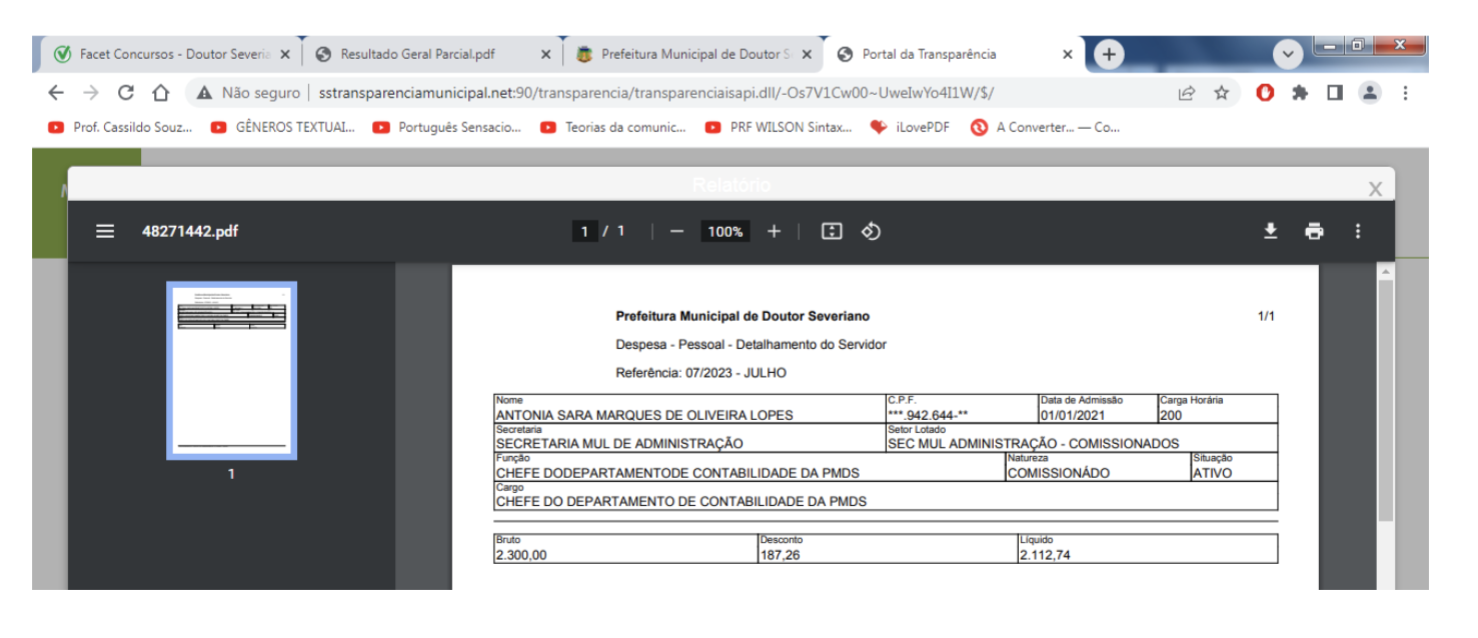The height and width of the screenshot is (638, 1478).
Task: Expand the tab search dropdown arrow
Action: 1288,54
